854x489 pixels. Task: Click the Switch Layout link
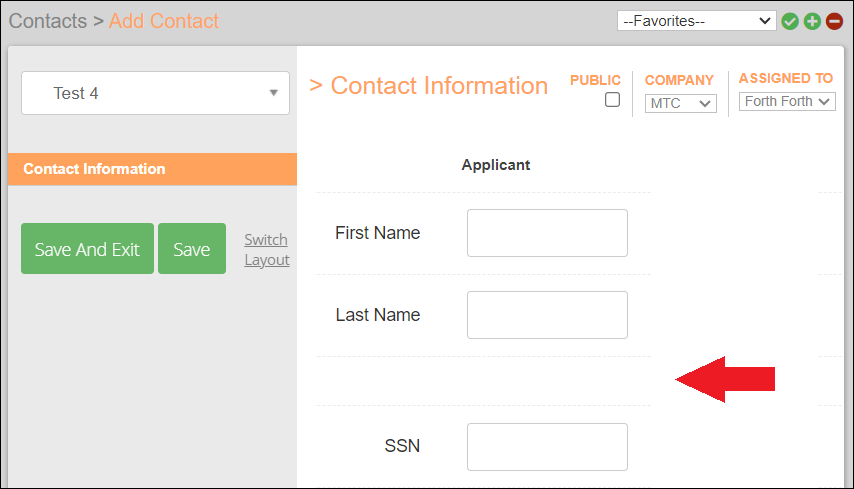pos(266,249)
